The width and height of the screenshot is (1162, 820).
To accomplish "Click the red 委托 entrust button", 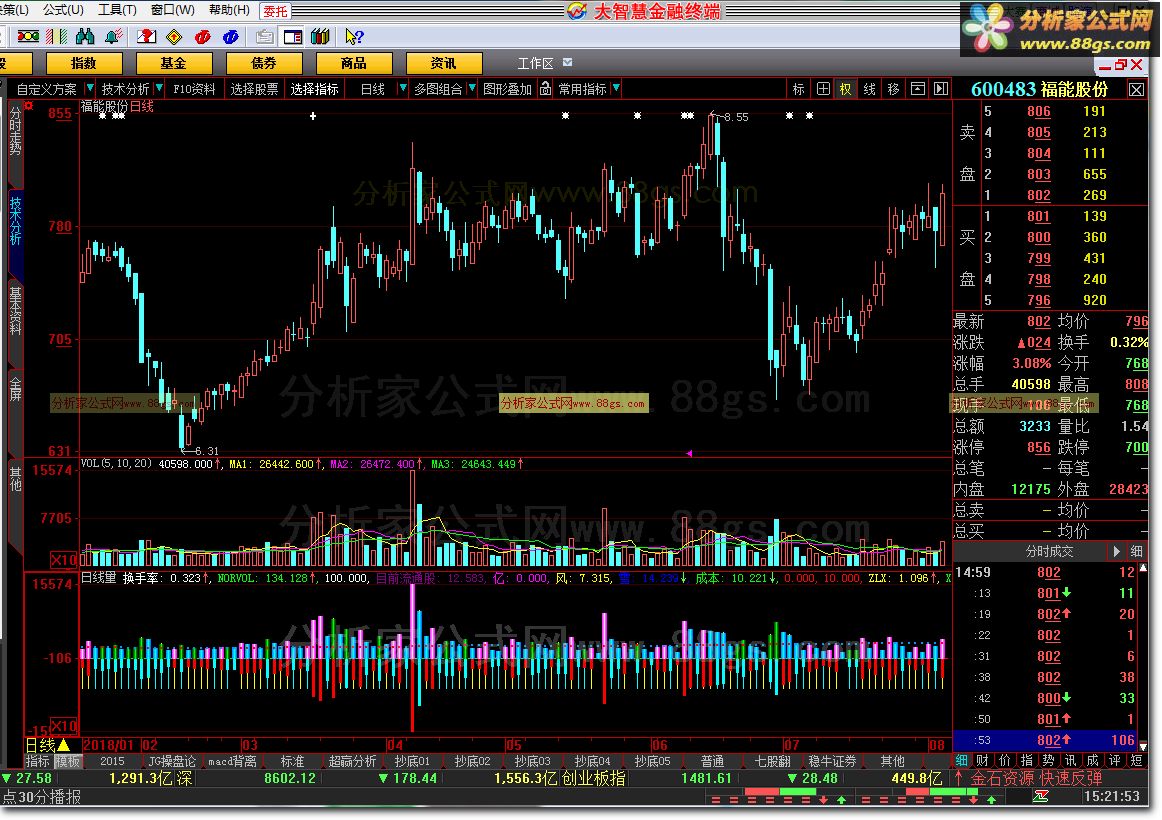I will click(x=275, y=11).
